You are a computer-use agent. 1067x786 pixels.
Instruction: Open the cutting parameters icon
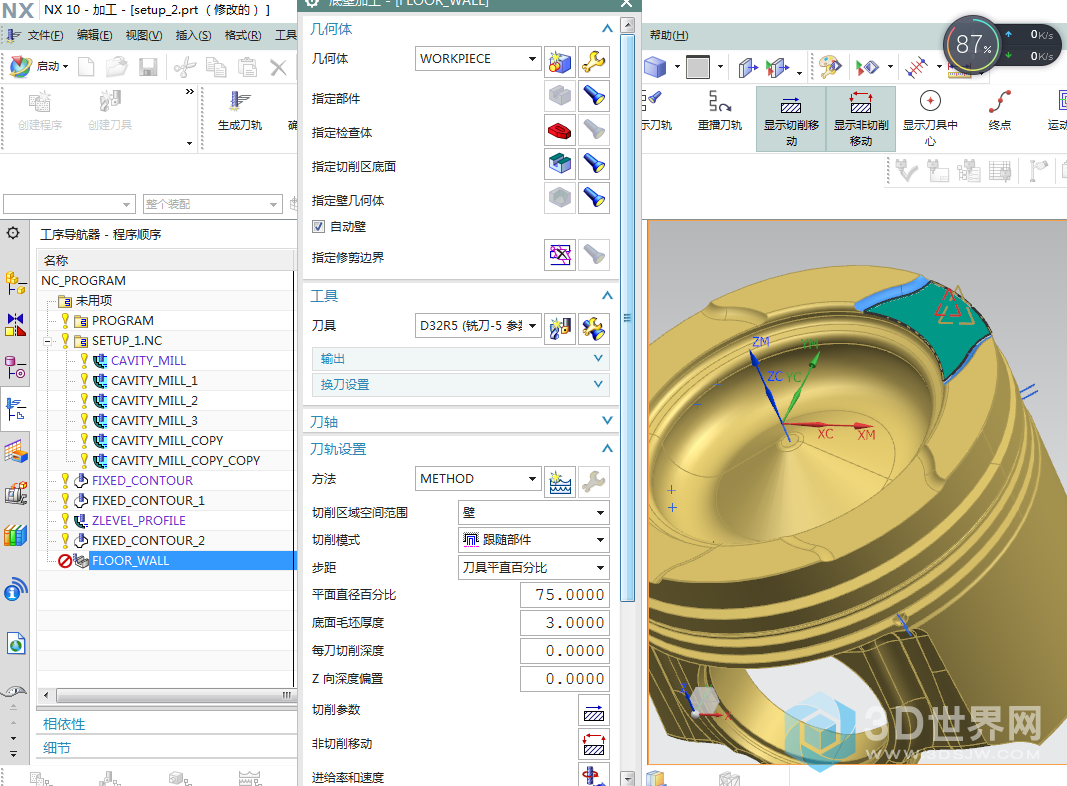tap(594, 710)
